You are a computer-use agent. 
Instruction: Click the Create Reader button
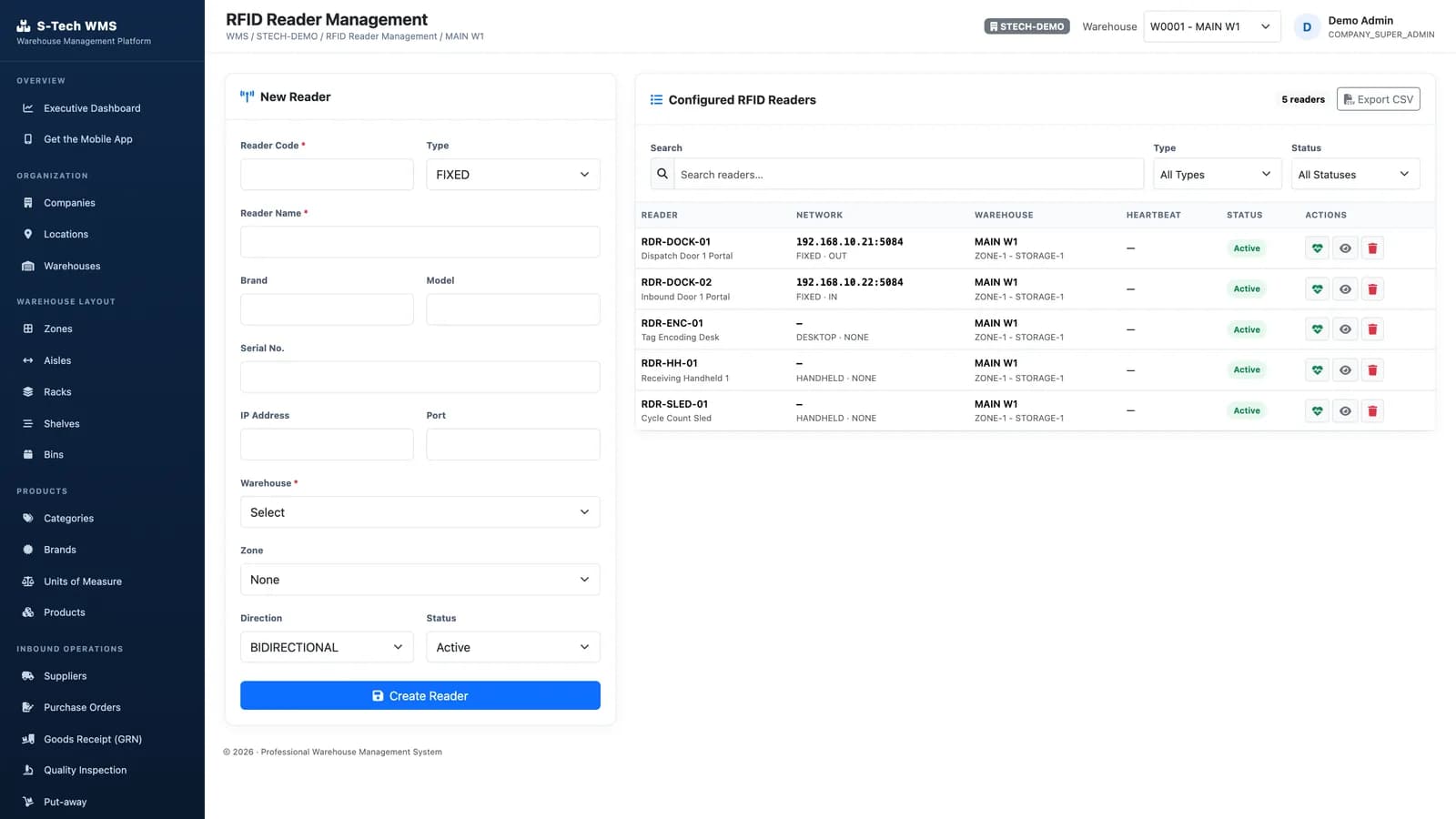point(420,695)
